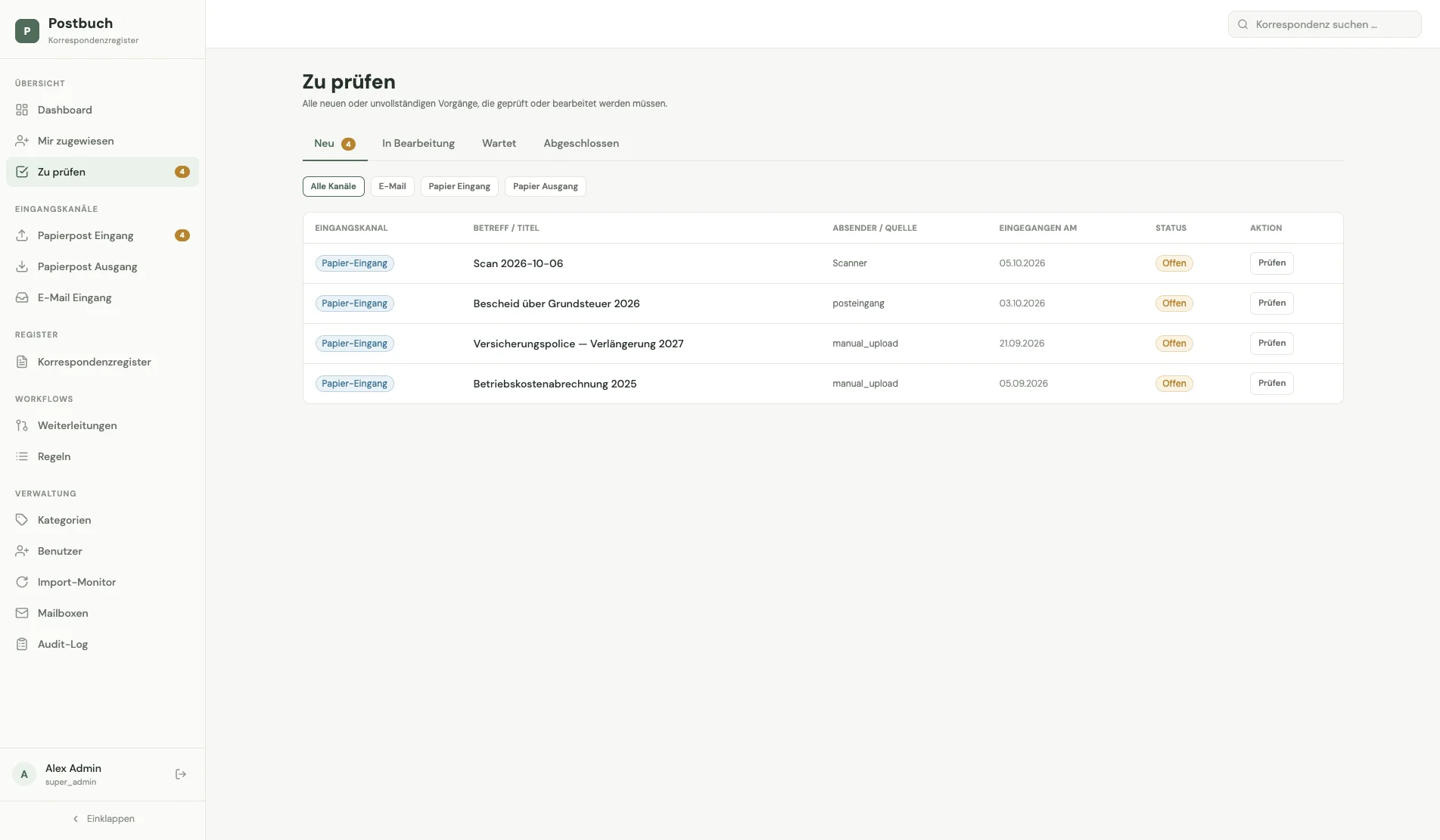1440x840 pixels.
Task: Click the Mailboxen envelope icon
Action: point(22,613)
